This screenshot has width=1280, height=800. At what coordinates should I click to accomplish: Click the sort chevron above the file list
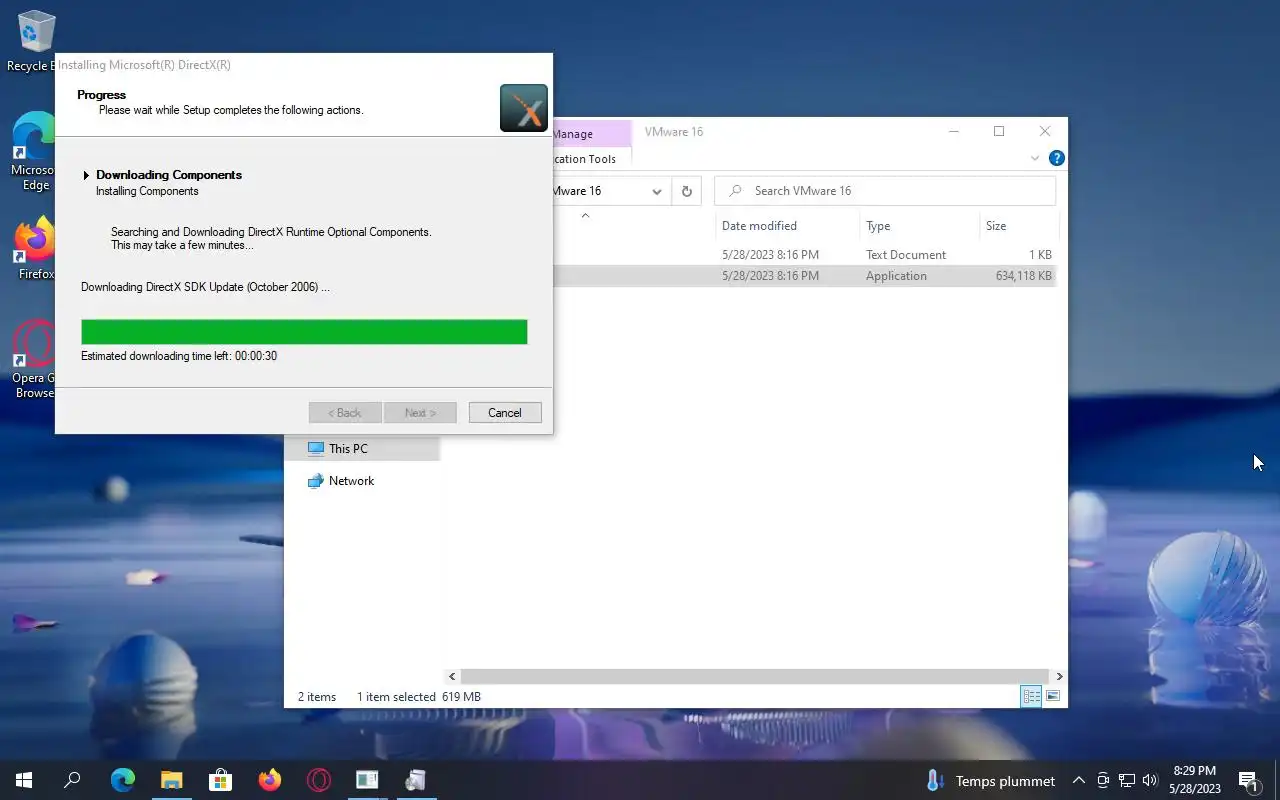pos(585,215)
